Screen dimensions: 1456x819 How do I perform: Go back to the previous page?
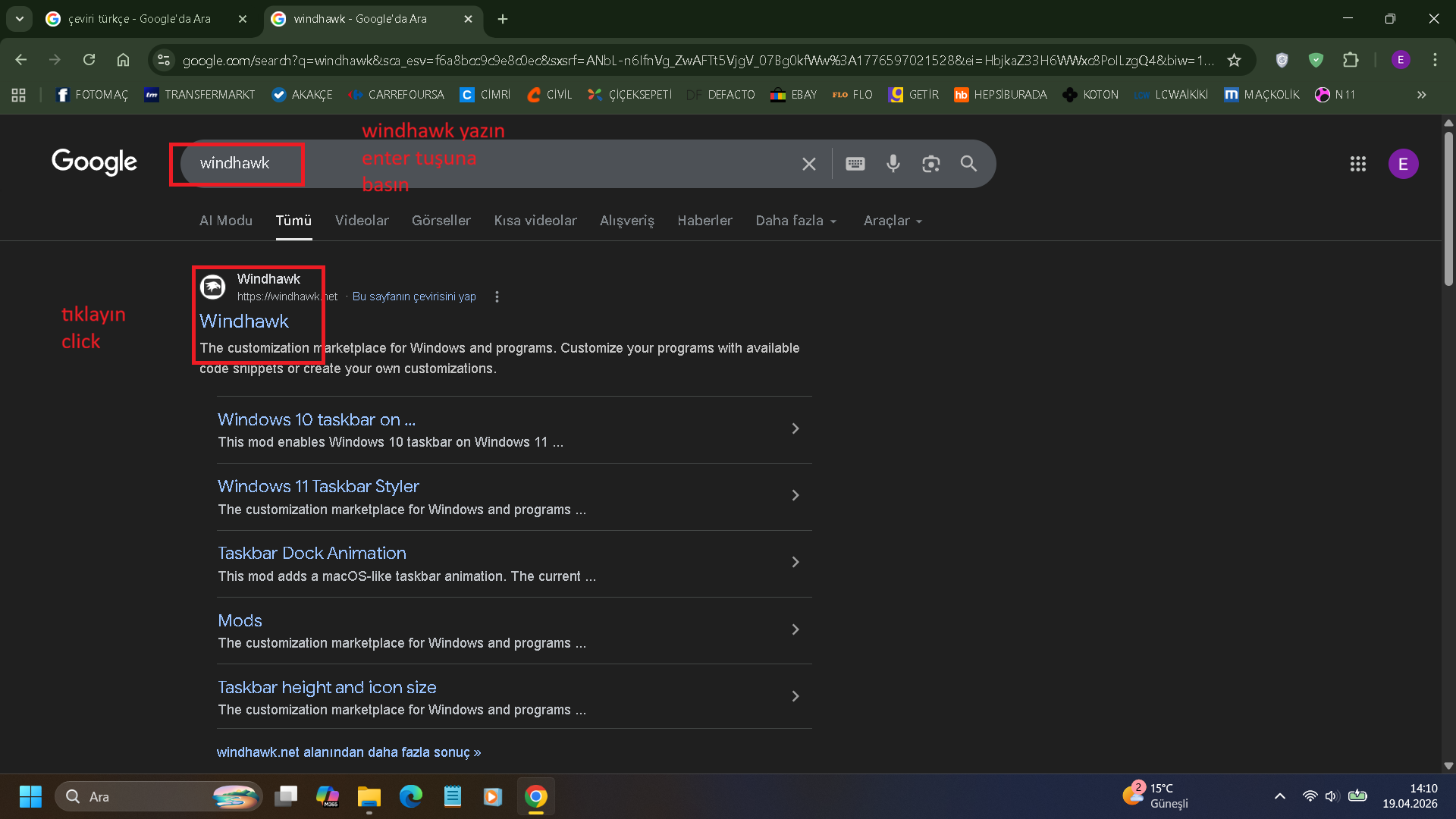coord(20,60)
